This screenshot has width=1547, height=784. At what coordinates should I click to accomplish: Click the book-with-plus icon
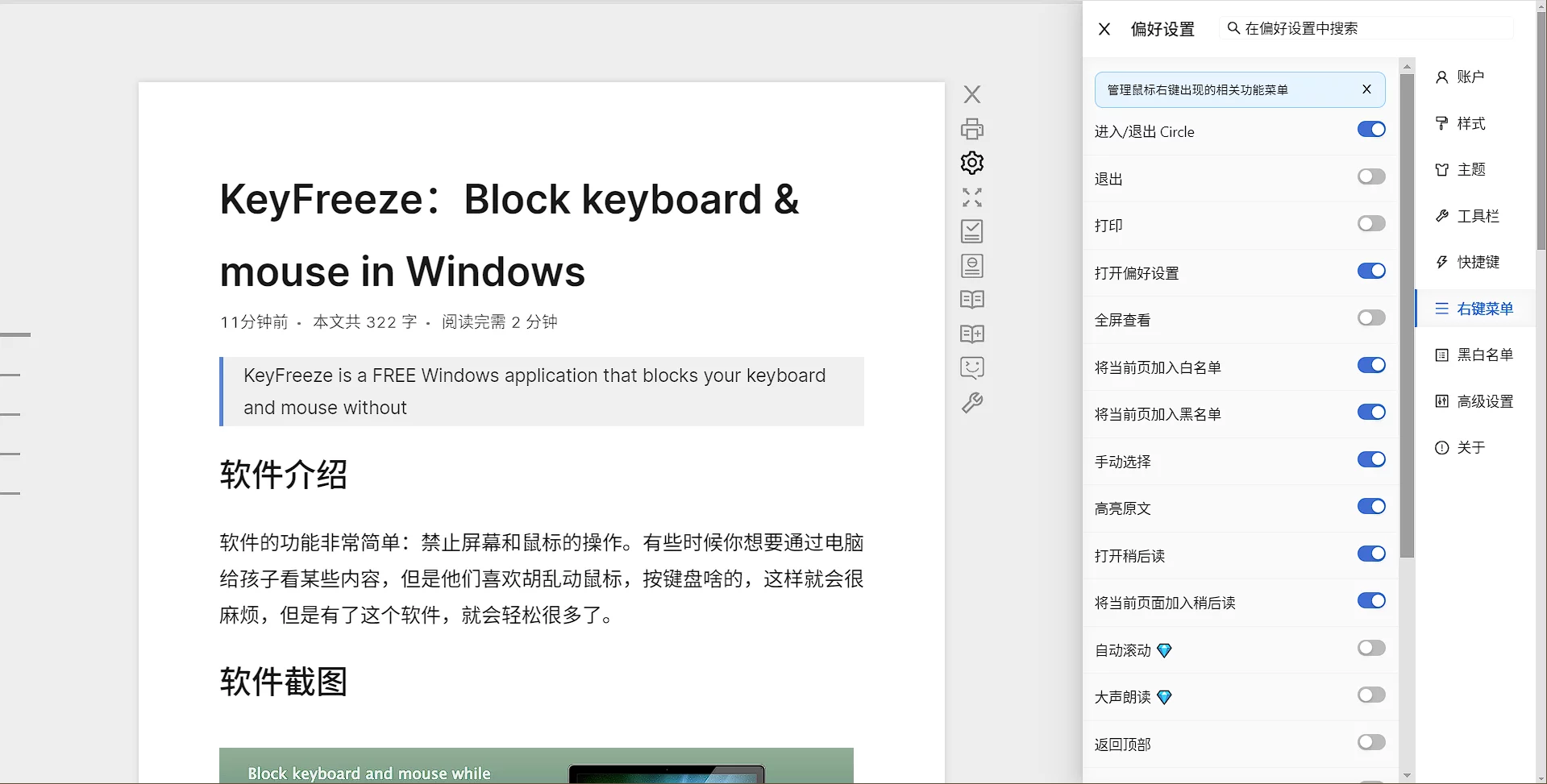(x=971, y=334)
